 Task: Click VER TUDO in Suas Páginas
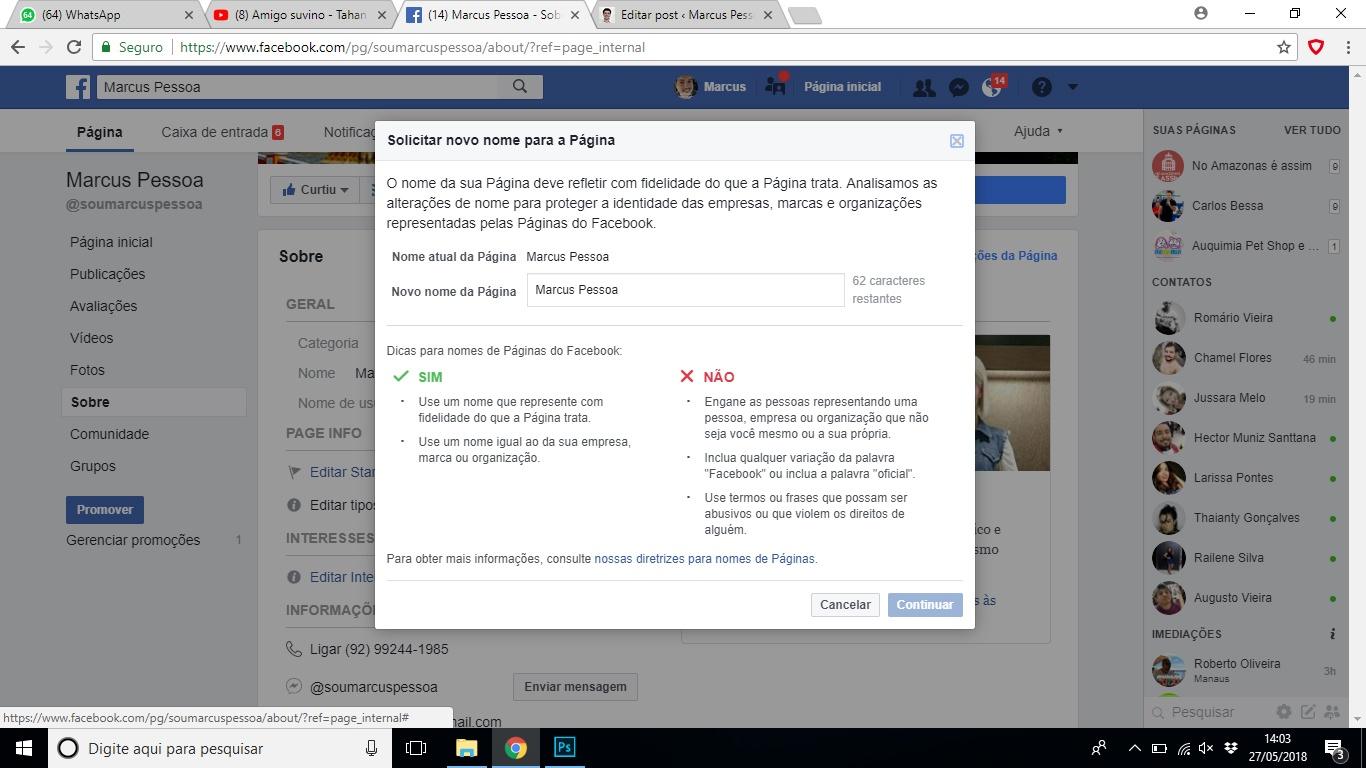pyautogui.click(x=1312, y=130)
